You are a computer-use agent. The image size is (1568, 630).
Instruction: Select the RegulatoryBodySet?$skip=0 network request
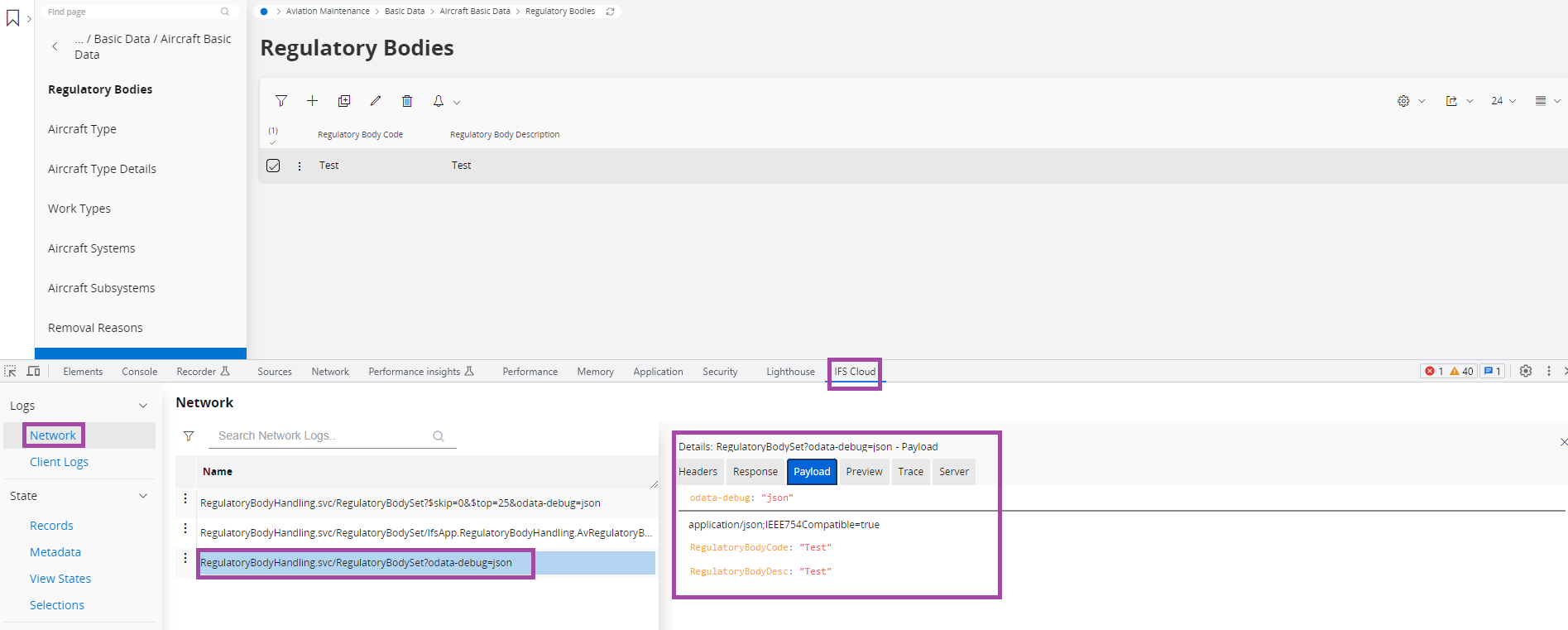tap(400, 503)
